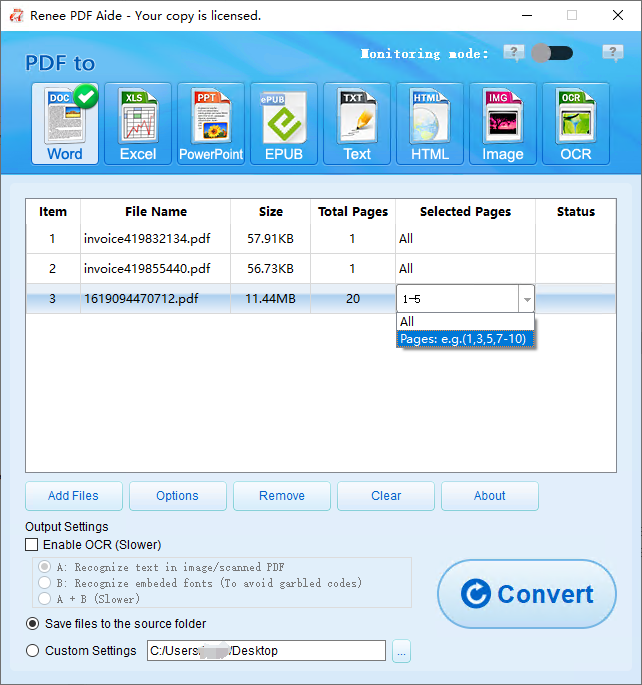Select the Image conversion format icon
The image size is (642, 685).
(503, 123)
